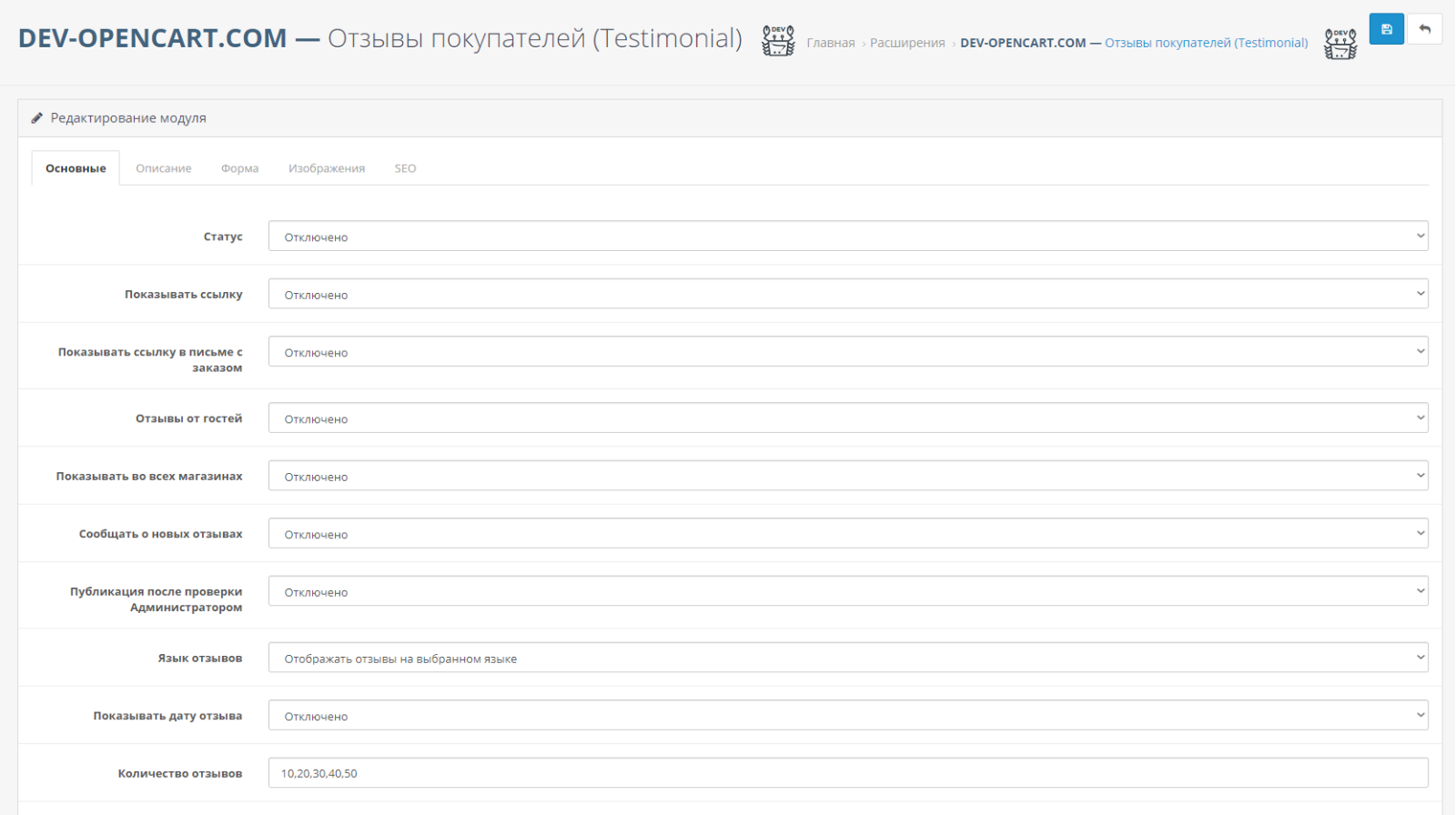Screen dimensions: 1456x815
Task: Click the Отзывы от гостей label
Action: coord(189,418)
